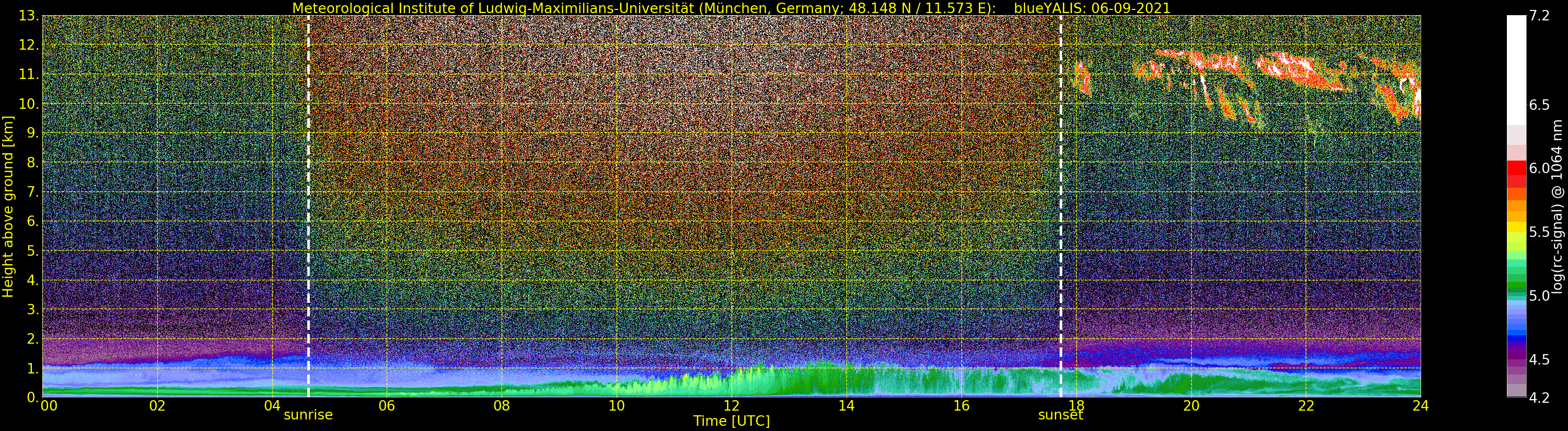Click the '10' time tick label
1568x431 pixels.
pyautogui.click(x=617, y=406)
